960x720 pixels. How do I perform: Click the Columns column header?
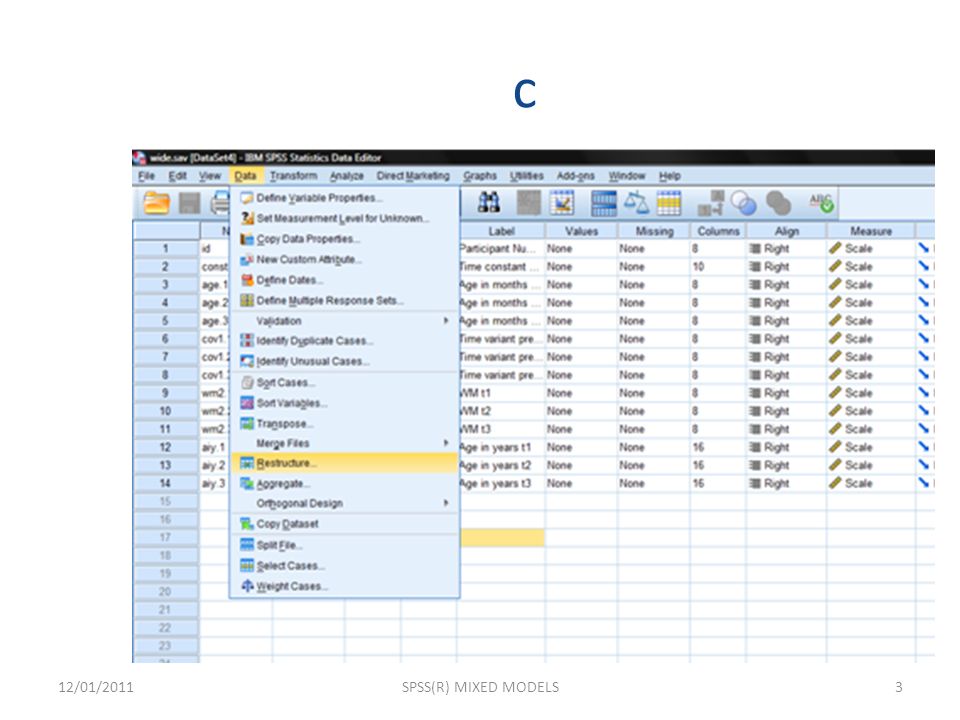pyautogui.click(x=718, y=231)
